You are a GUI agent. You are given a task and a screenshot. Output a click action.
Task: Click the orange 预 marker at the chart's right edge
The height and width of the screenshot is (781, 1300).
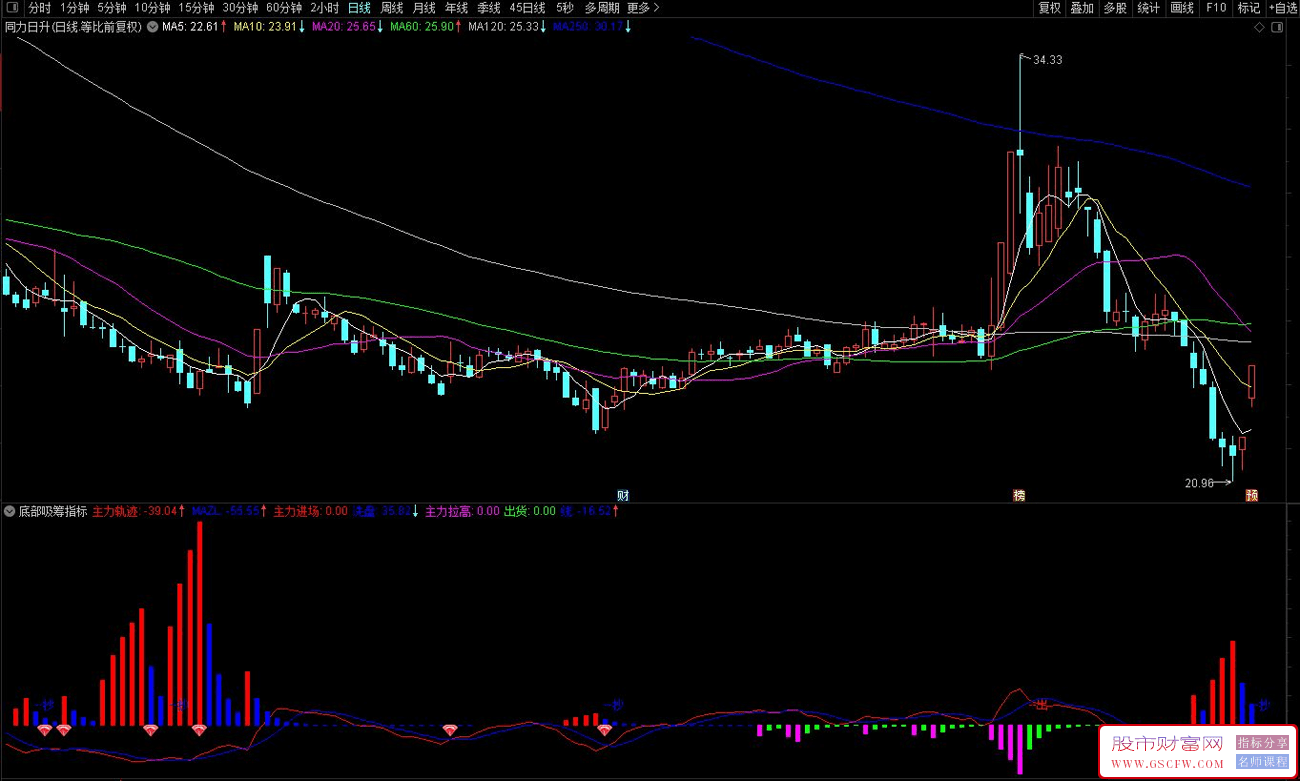(x=1251, y=495)
